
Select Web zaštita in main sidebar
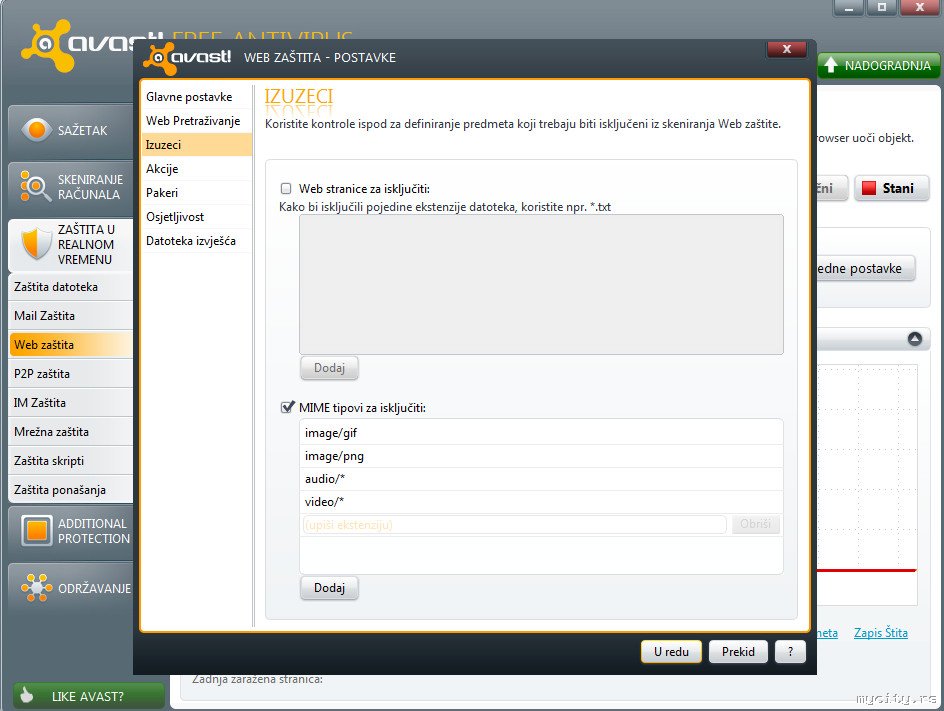71,344
